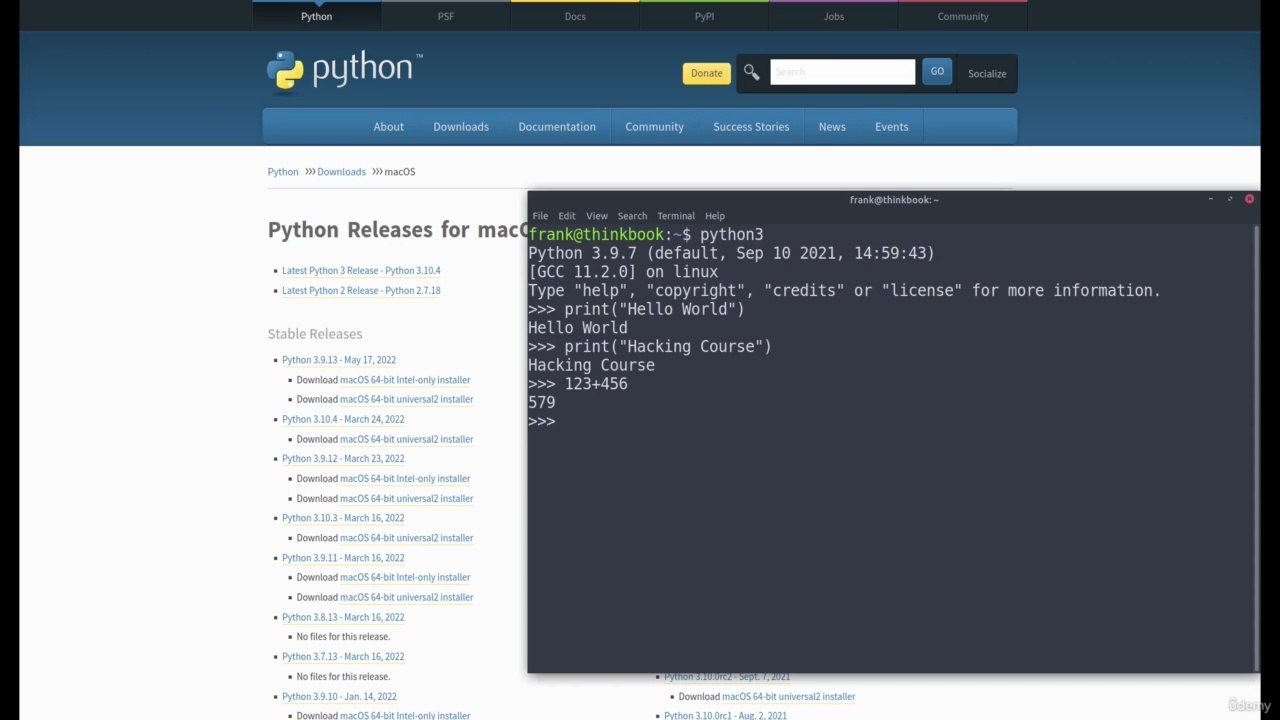Image resolution: width=1280 pixels, height=720 pixels.
Task: Open the Documentation navigation menu
Action: (557, 127)
